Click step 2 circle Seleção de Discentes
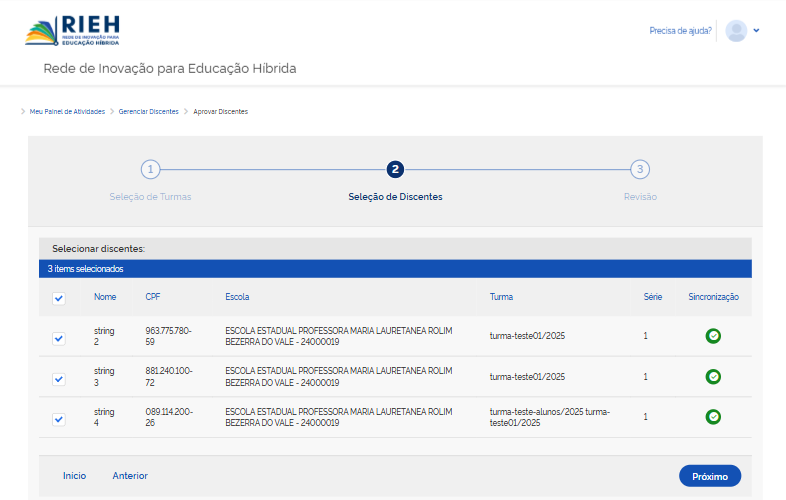Screen dimensions: 786x500 [x=395, y=169]
